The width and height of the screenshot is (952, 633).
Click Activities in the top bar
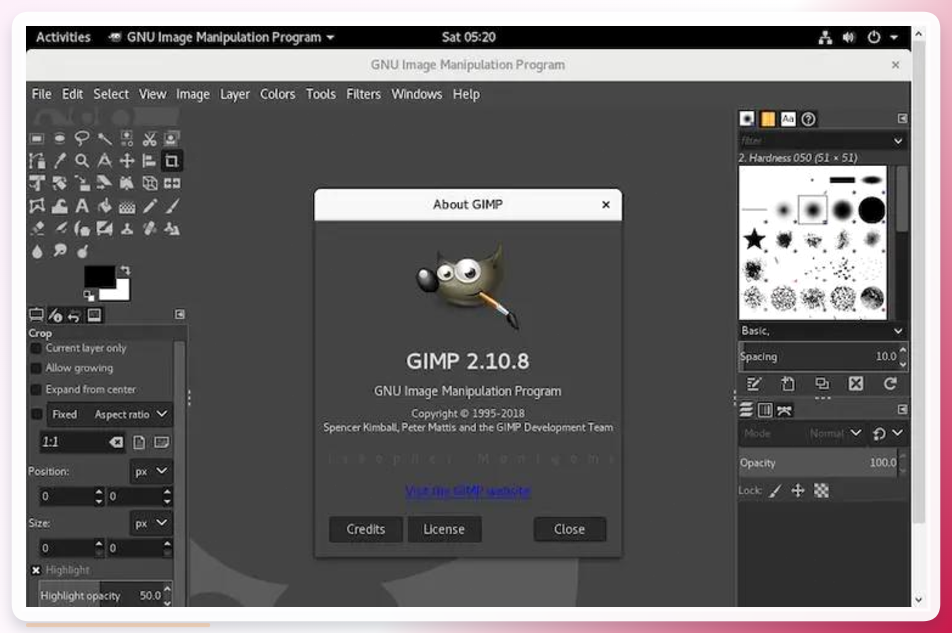(63, 37)
